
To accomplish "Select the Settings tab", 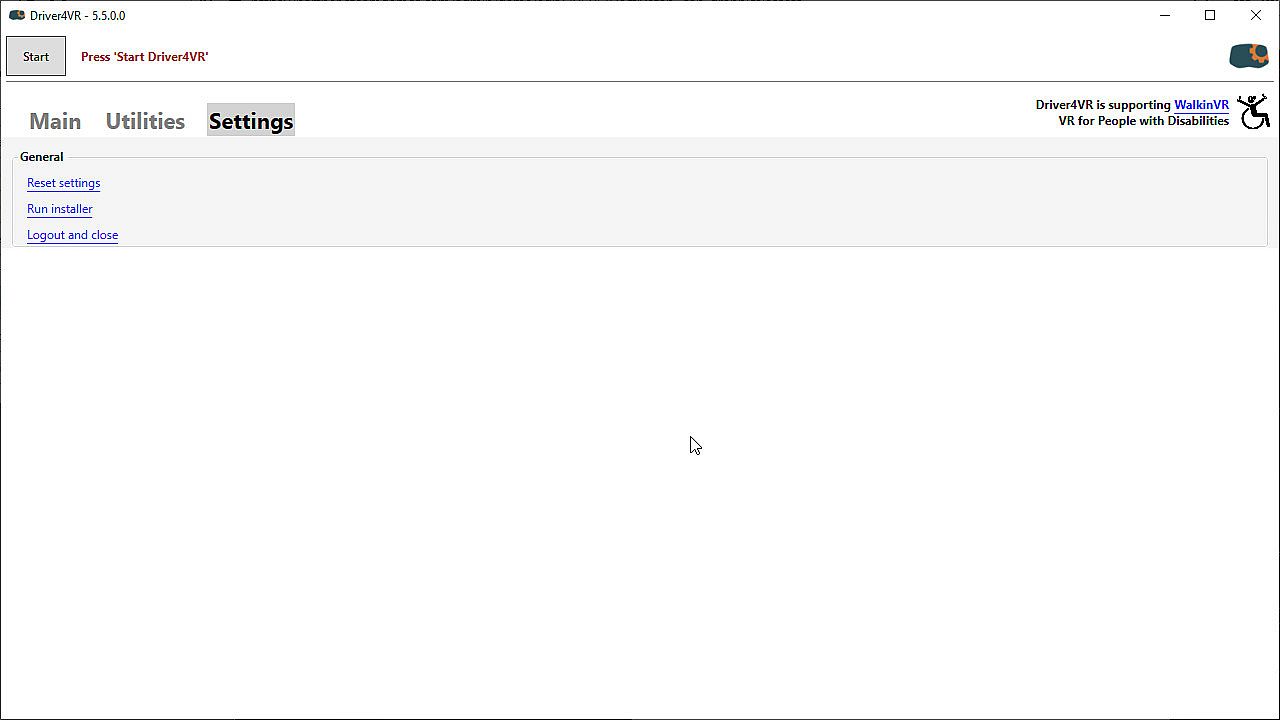I will (251, 121).
